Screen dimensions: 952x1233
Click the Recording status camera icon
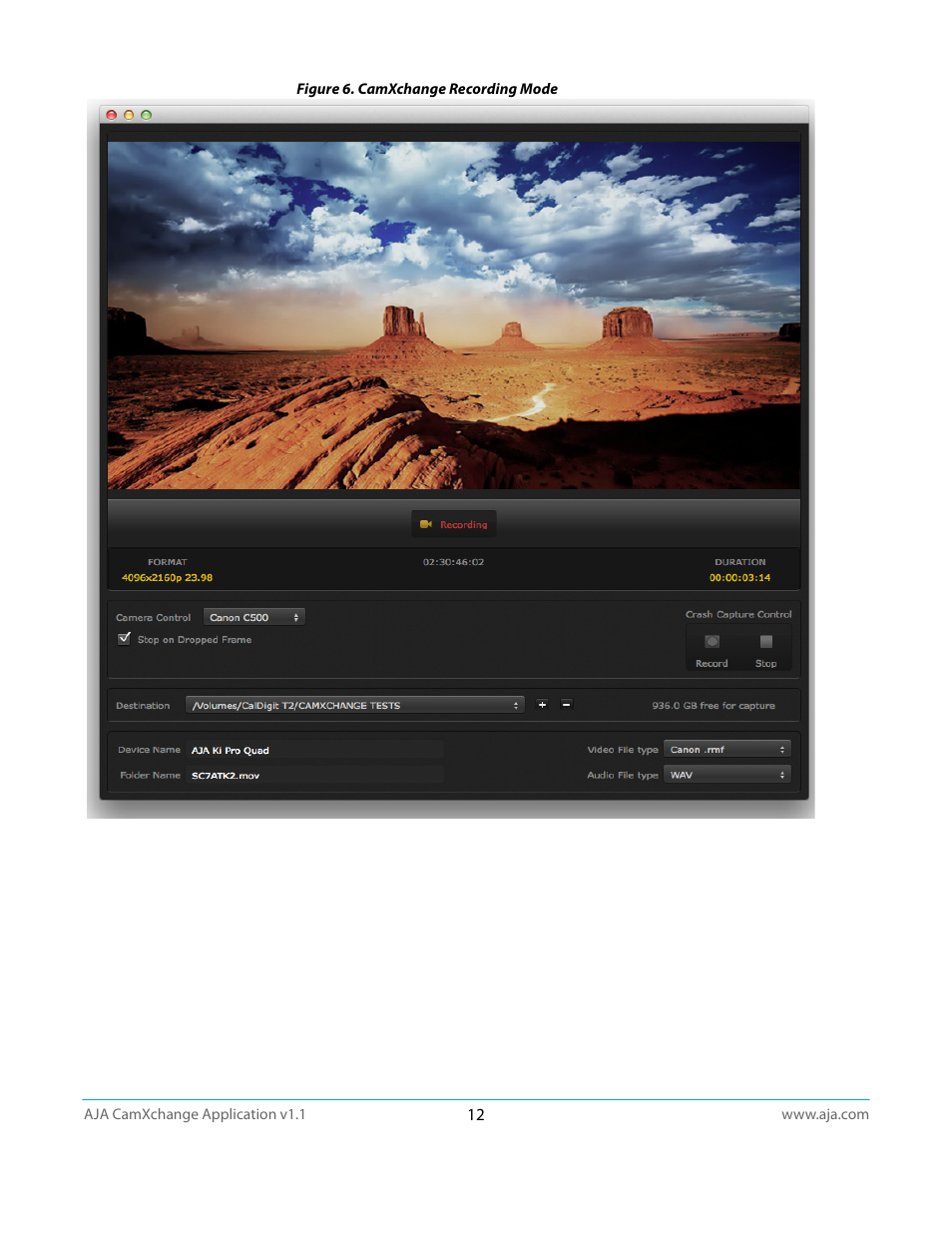(x=426, y=524)
